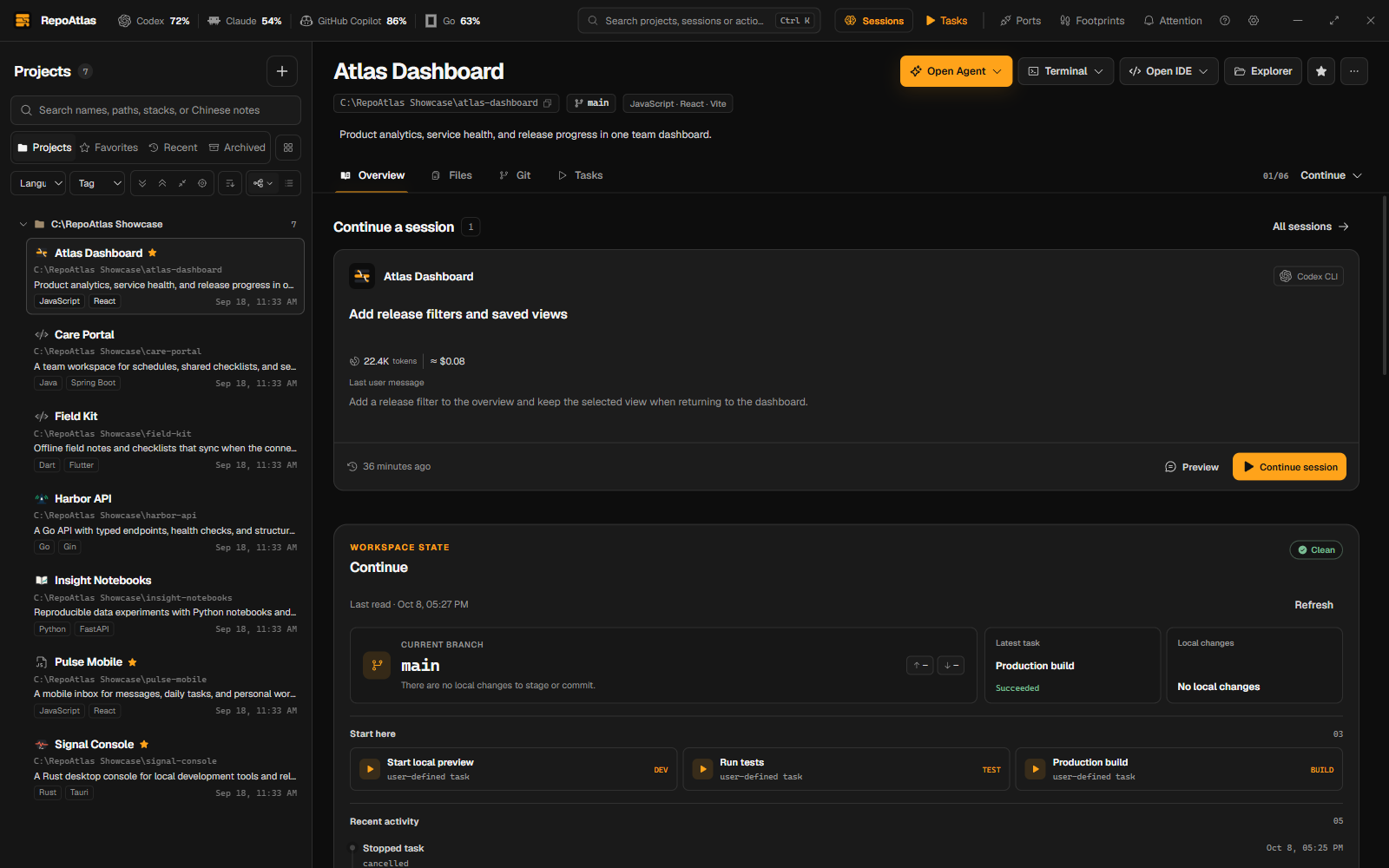Viewport: 1389px width, 868px height.
Task: Open the Footprints panel
Action: (x=1092, y=21)
